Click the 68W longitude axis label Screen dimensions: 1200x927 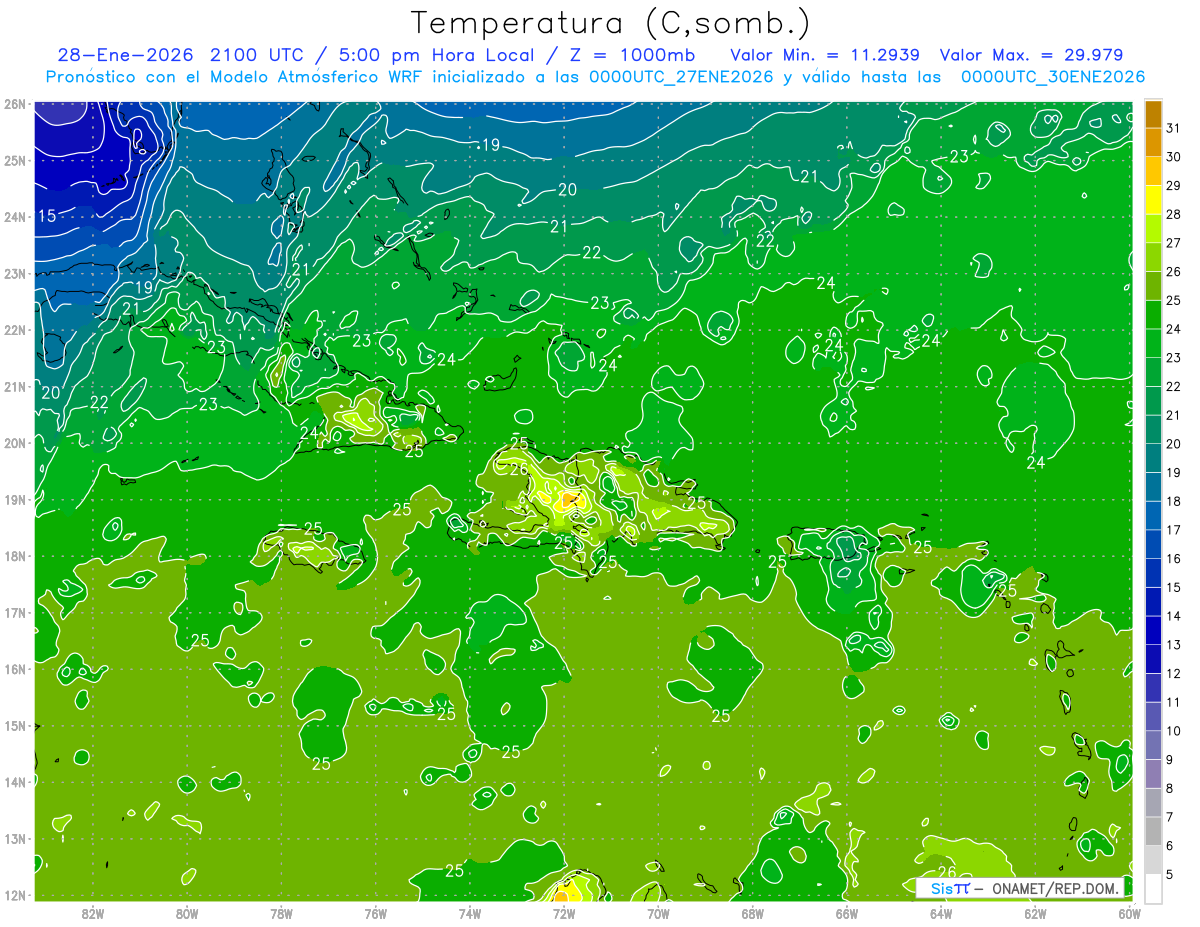click(753, 913)
